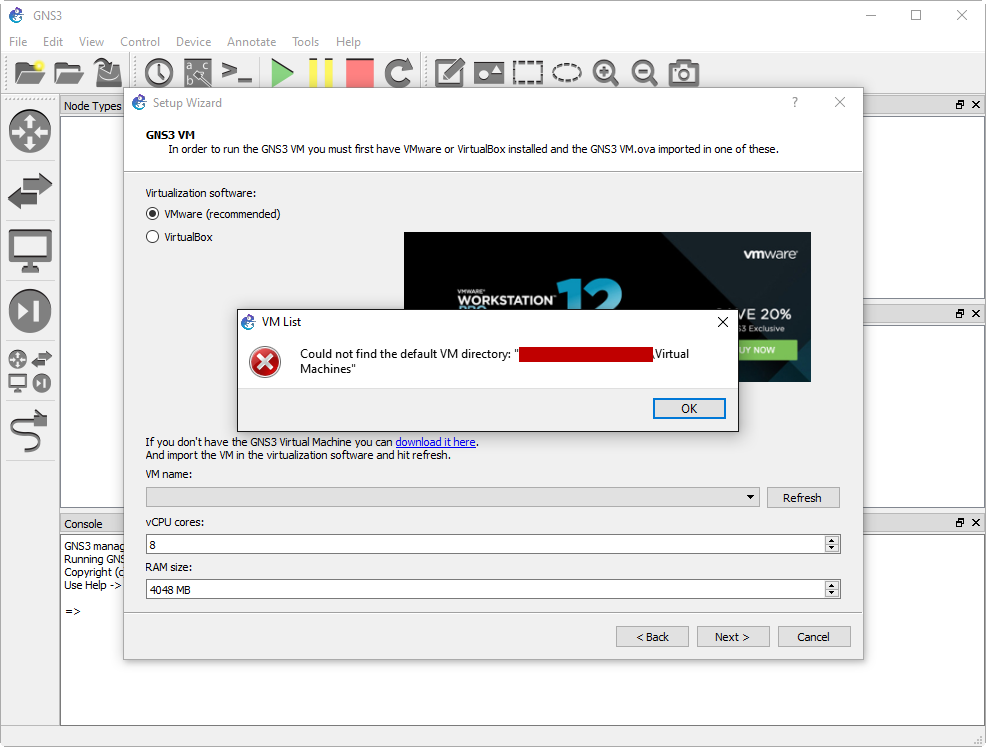Suspend all devices with yellow pause icon
The width and height of the screenshot is (986, 747).
pos(321,72)
